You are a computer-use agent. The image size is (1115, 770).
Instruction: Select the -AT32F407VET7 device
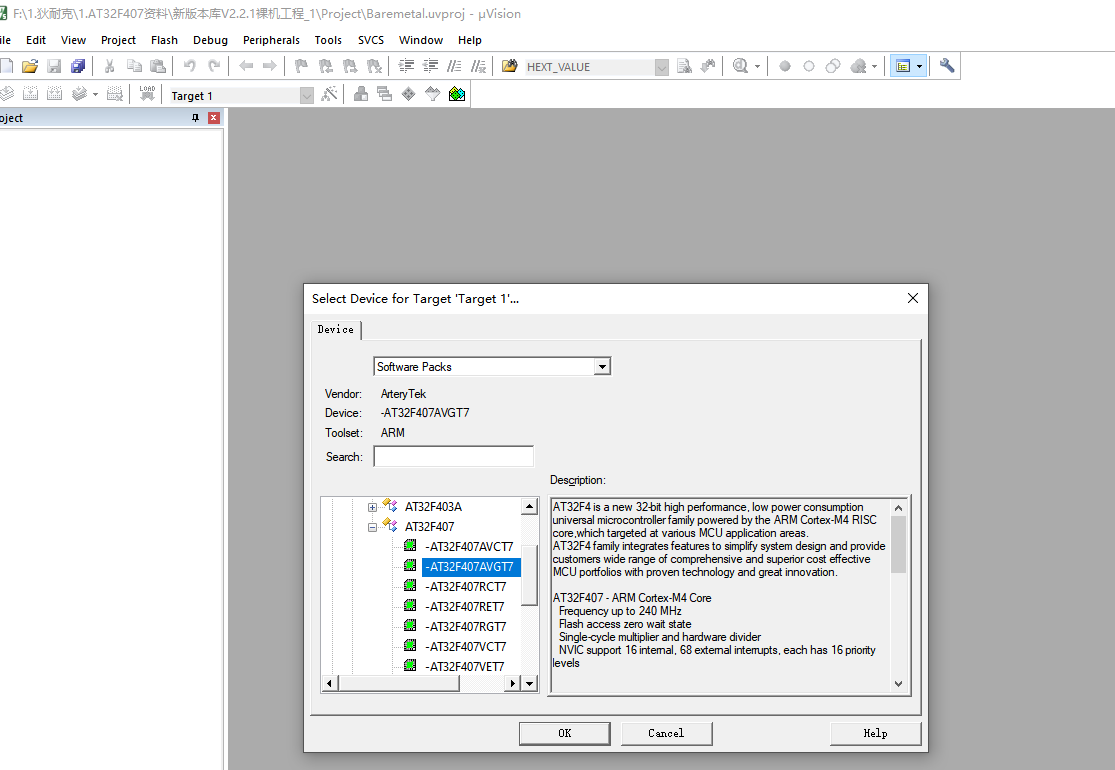tap(464, 666)
